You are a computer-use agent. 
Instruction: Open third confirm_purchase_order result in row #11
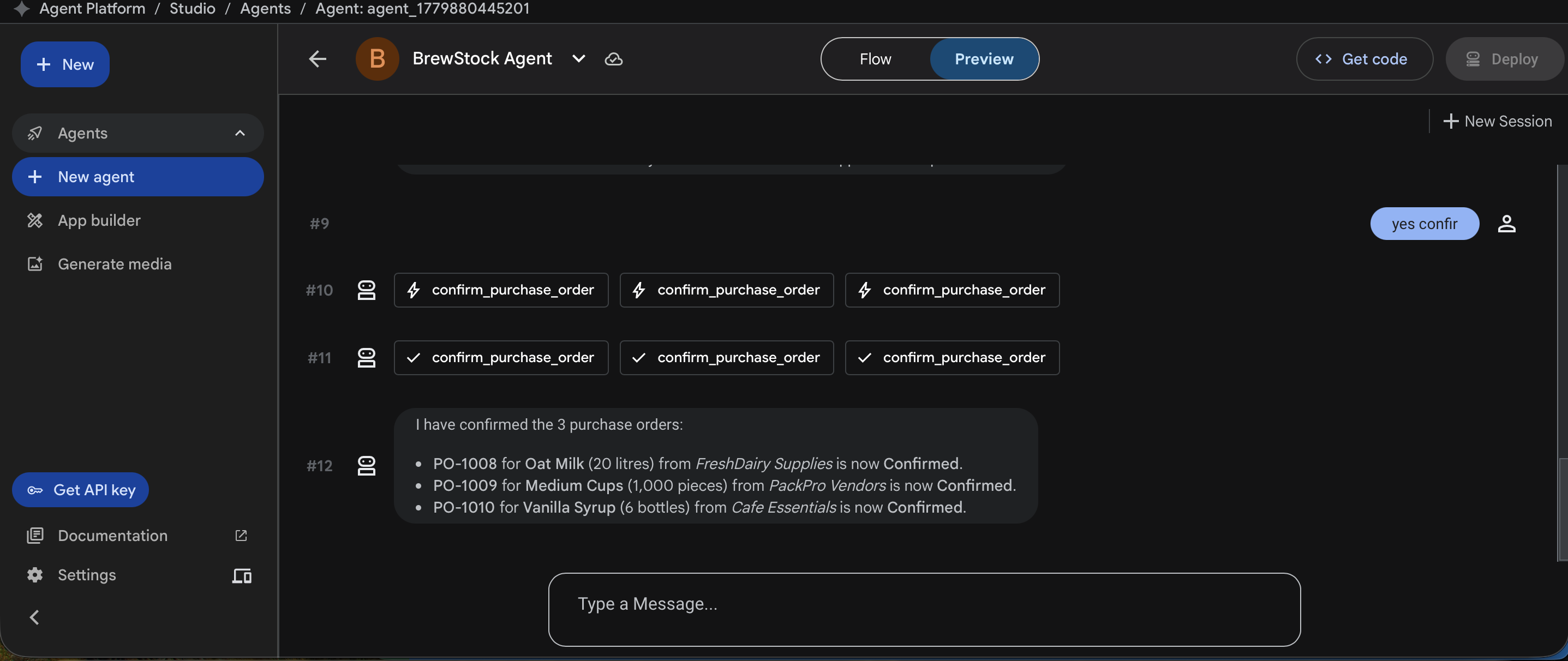click(952, 358)
